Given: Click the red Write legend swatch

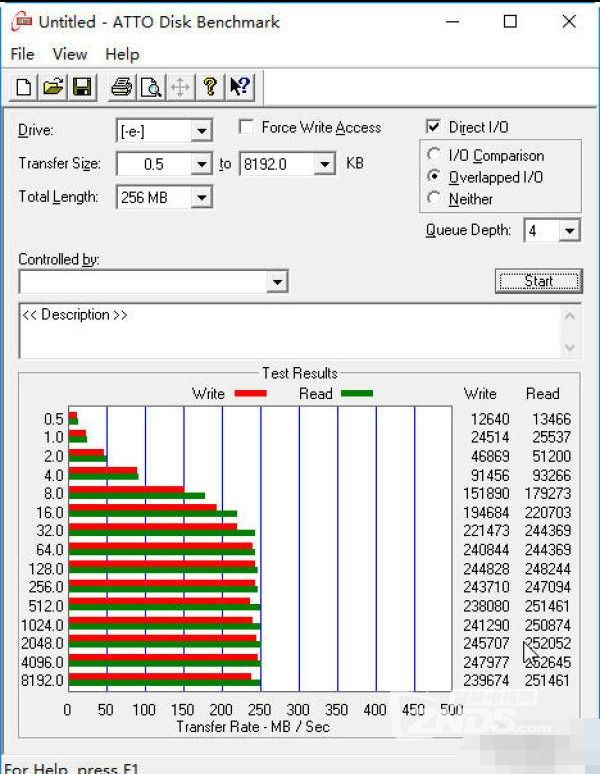Looking at the screenshot, I should click(251, 393).
